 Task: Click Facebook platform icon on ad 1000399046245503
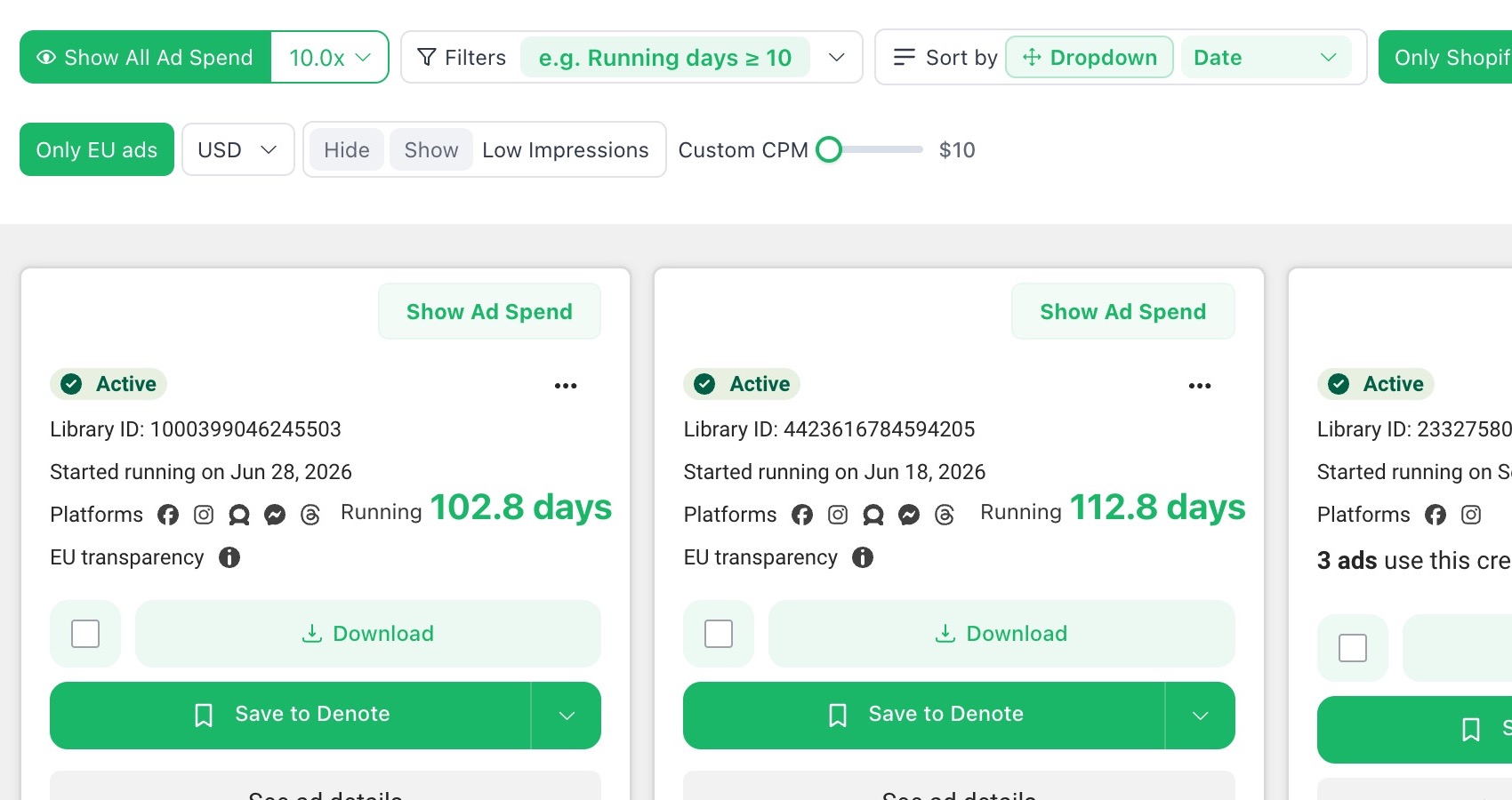[168, 515]
